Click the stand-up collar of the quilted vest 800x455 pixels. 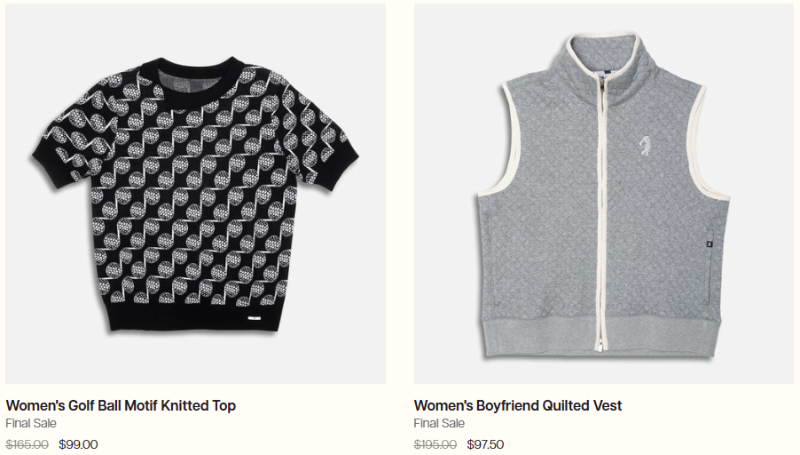click(603, 56)
